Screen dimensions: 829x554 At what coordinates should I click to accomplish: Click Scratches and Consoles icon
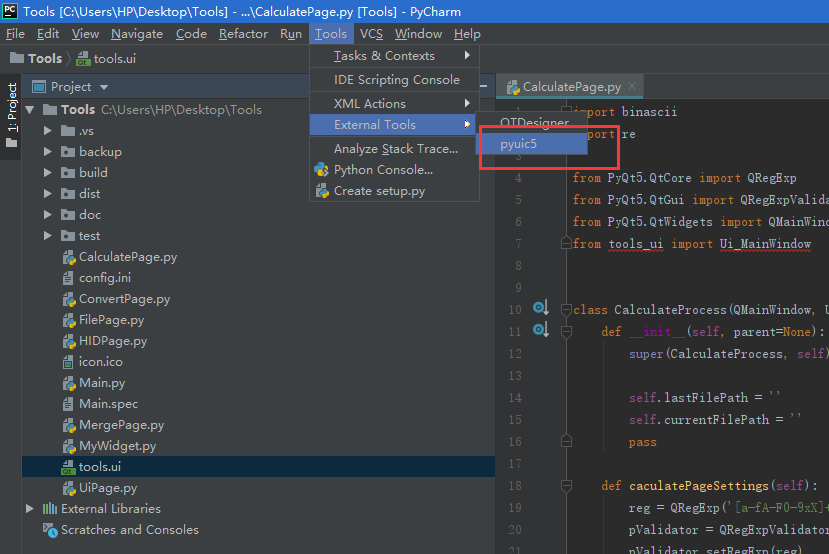coord(50,530)
